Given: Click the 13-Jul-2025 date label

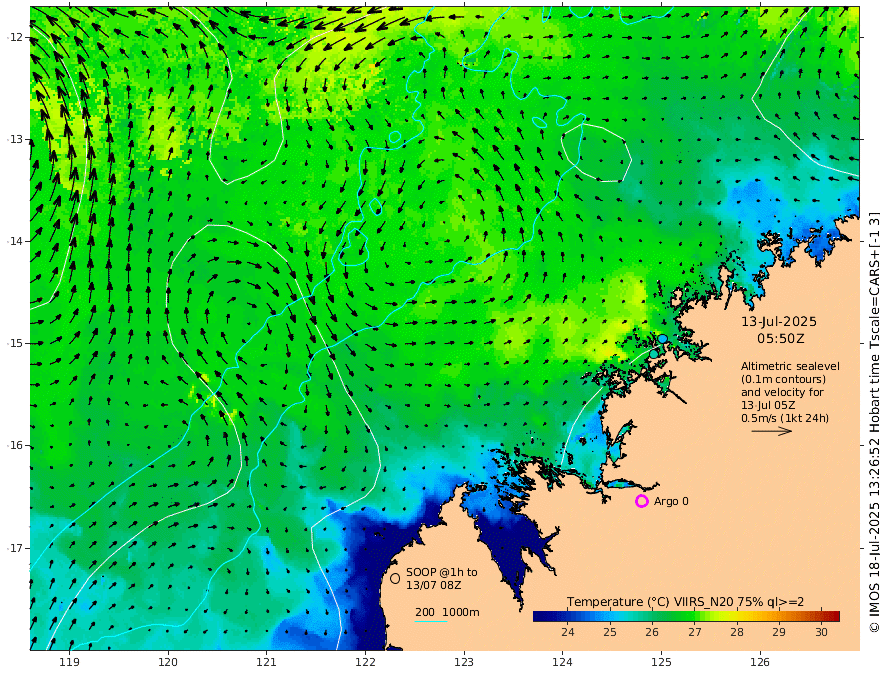Looking at the screenshot, I should [x=779, y=321].
